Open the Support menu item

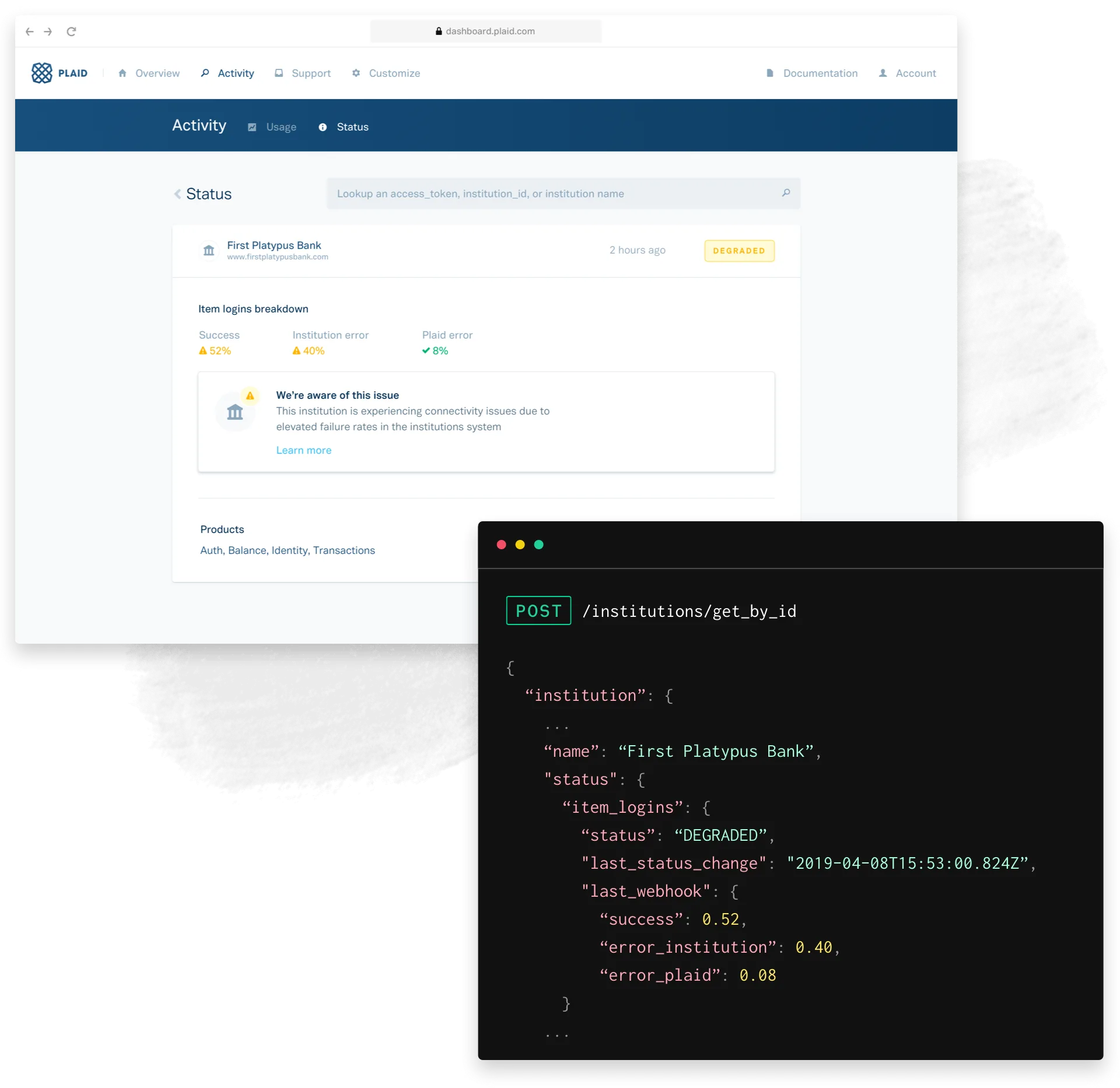pos(310,73)
